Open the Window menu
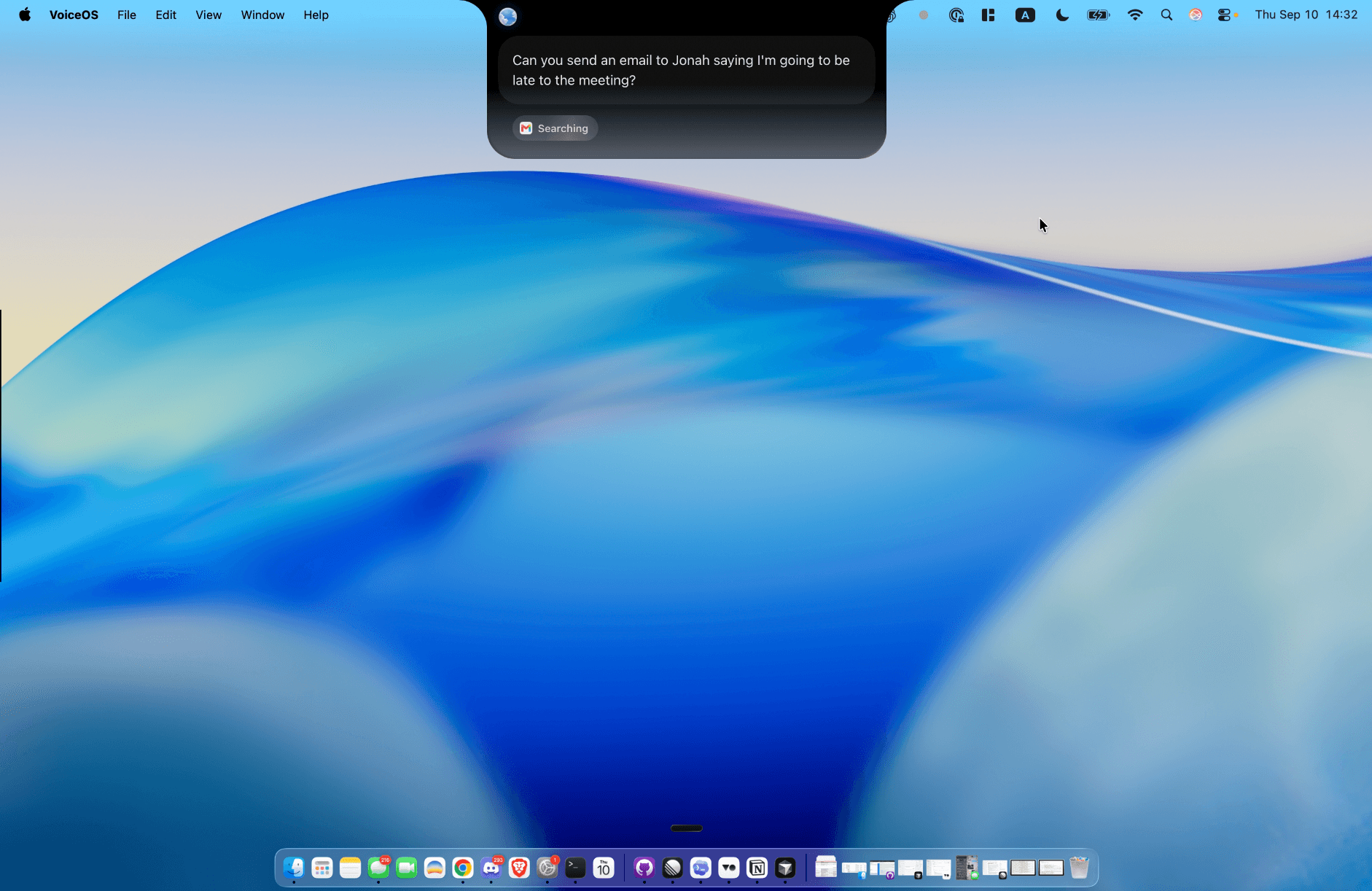 click(262, 15)
